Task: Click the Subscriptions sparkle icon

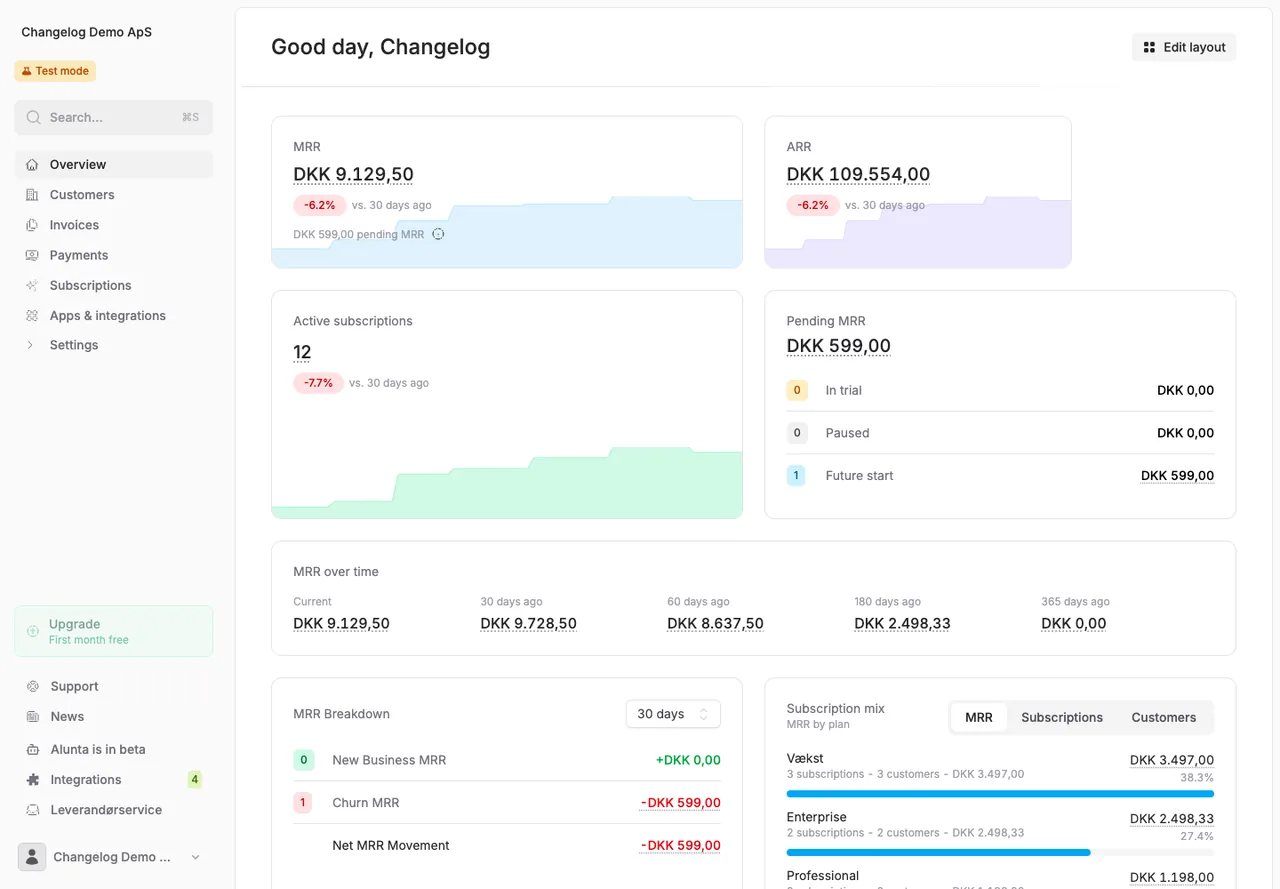Action: [32, 285]
